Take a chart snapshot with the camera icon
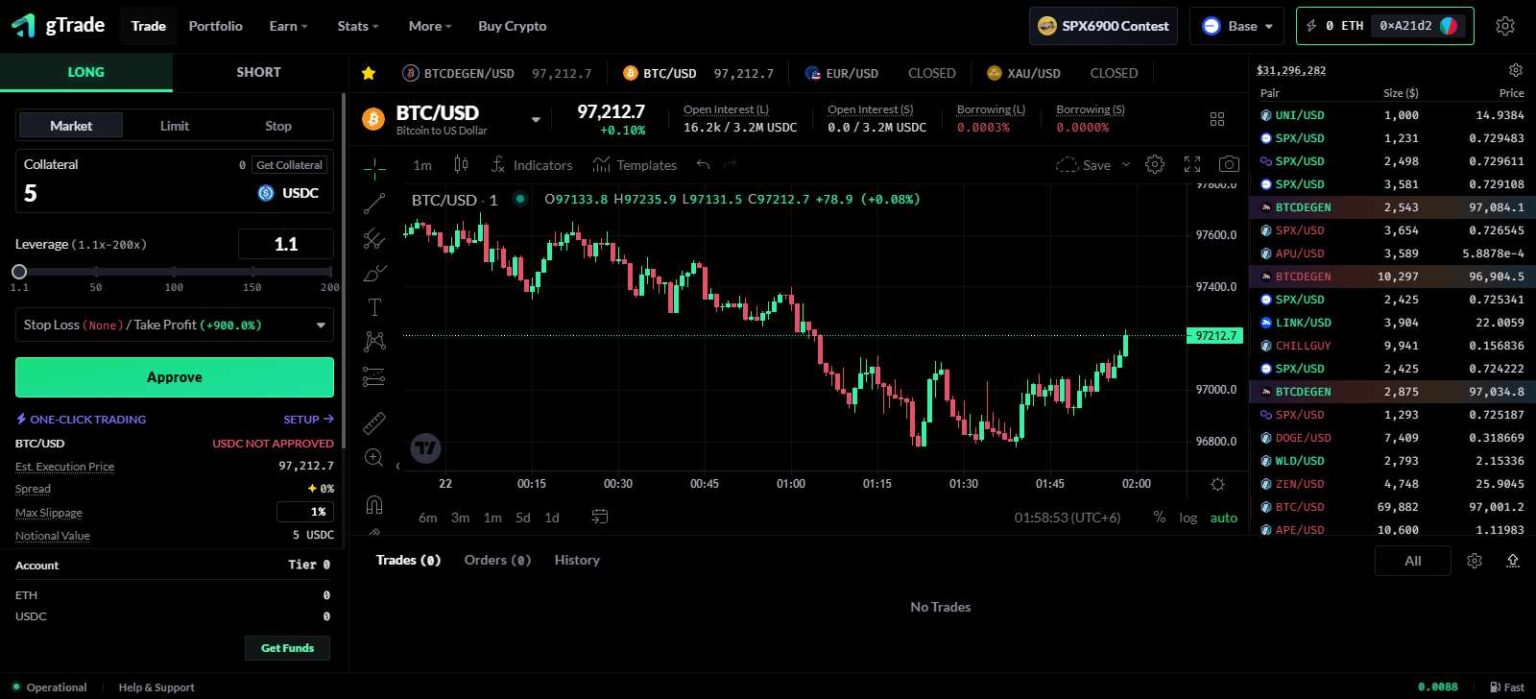The image size is (1536, 699). (1229, 164)
